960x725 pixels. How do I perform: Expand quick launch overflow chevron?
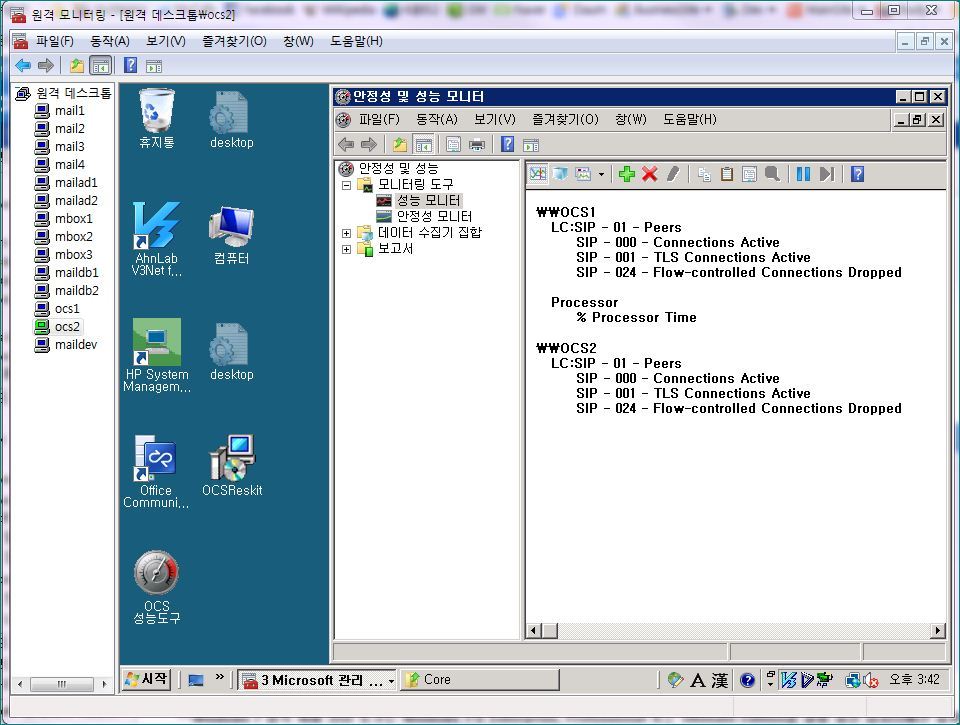219,677
